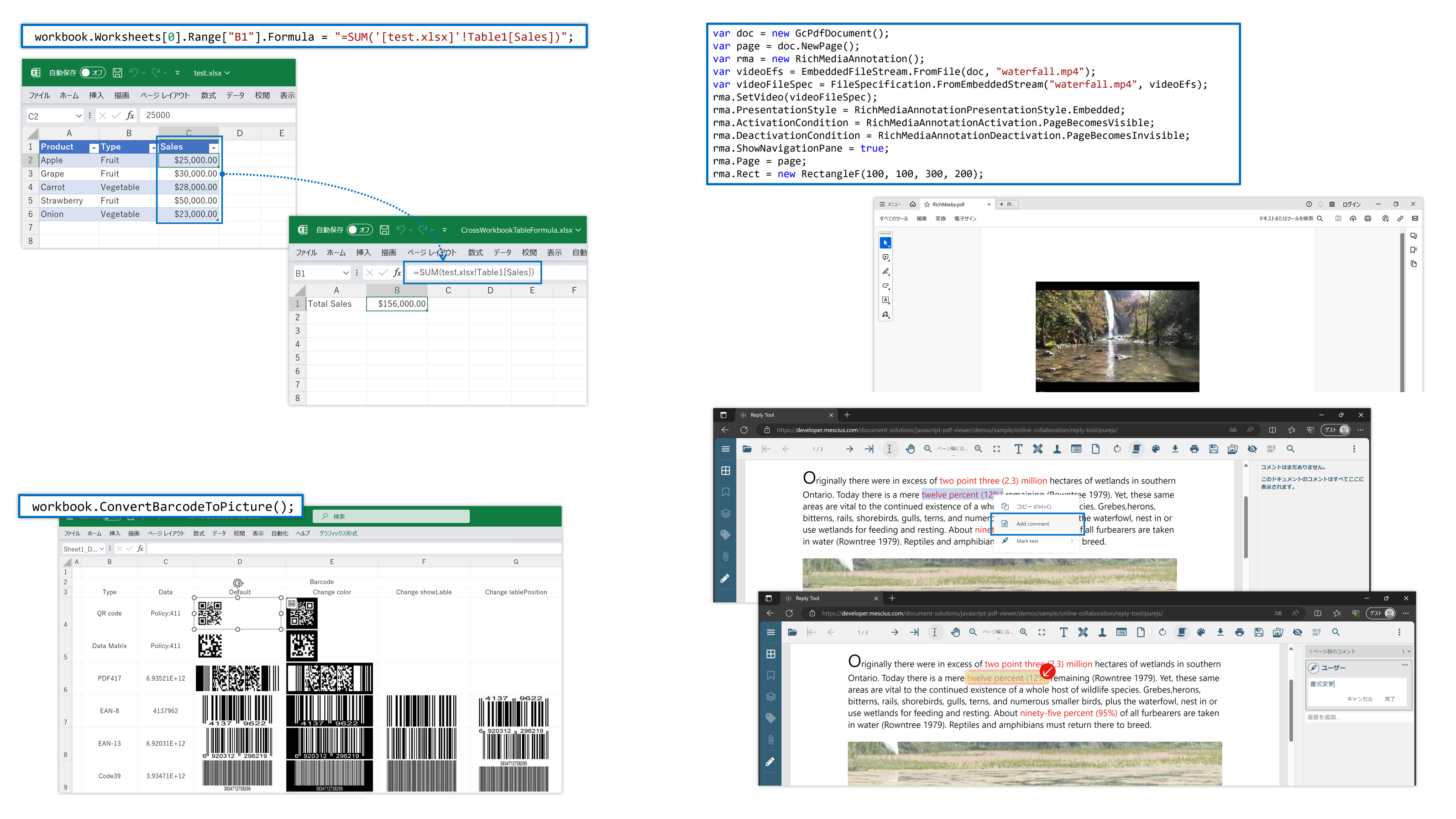Star the RichMedia.pdf tab
Image resolution: width=1456 pixels, height=819 pixels.
pos(927,205)
